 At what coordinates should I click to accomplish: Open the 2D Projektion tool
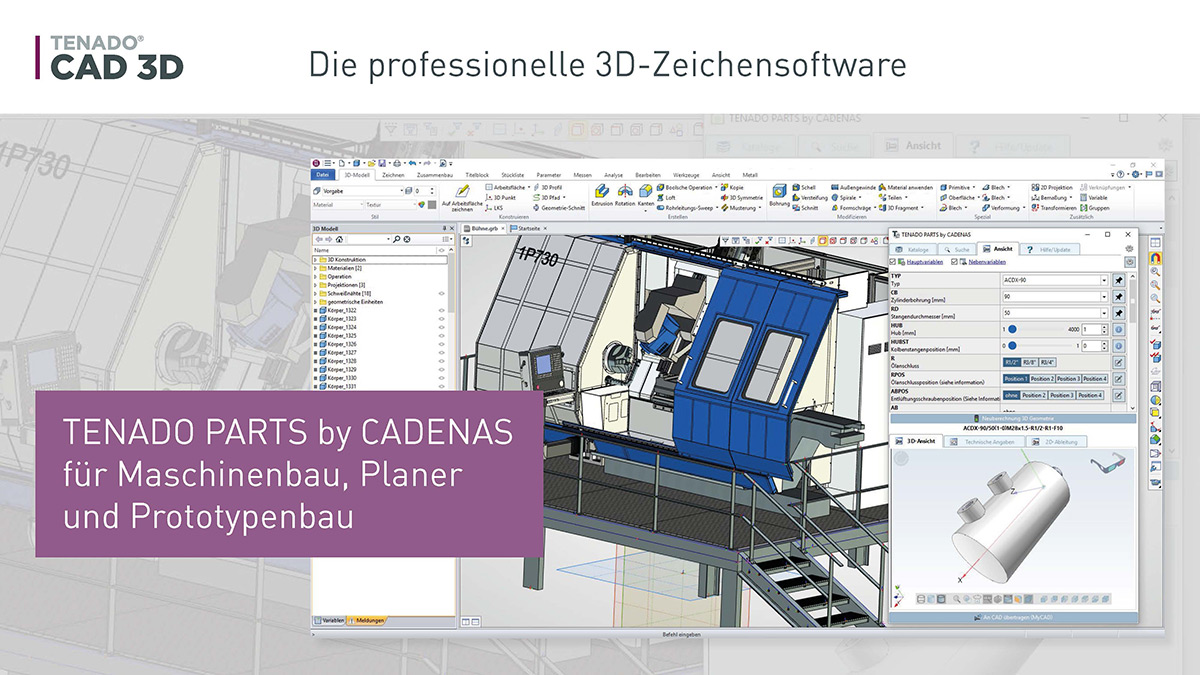tap(1051, 187)
